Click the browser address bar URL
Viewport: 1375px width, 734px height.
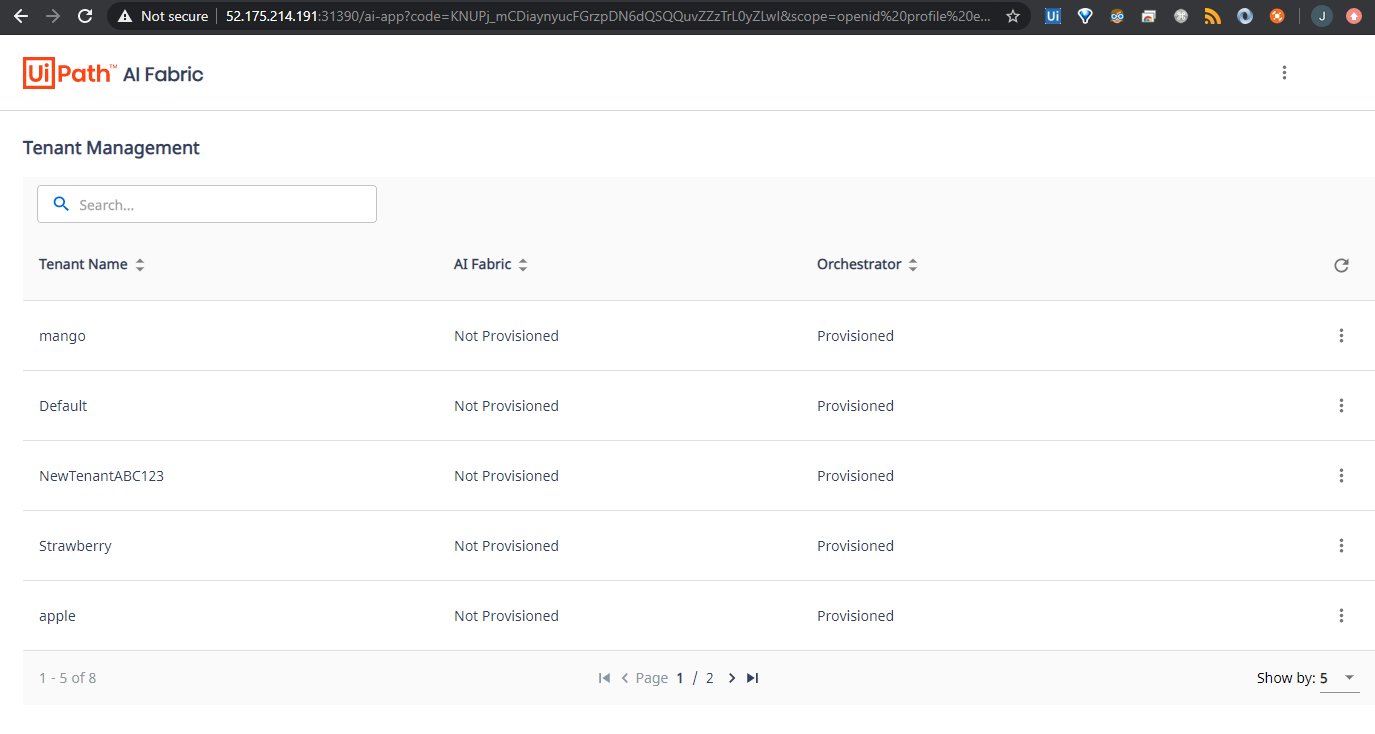point(608,16)
